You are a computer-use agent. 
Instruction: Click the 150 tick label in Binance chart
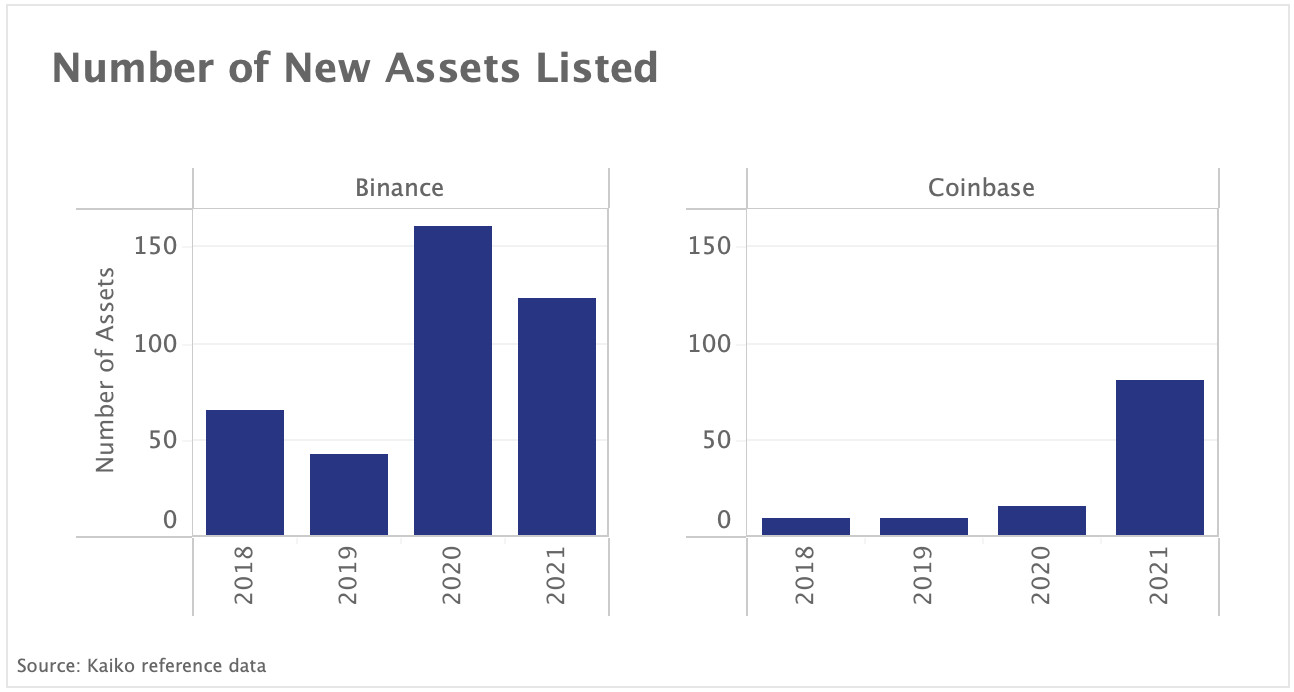[x=155, y=246]
